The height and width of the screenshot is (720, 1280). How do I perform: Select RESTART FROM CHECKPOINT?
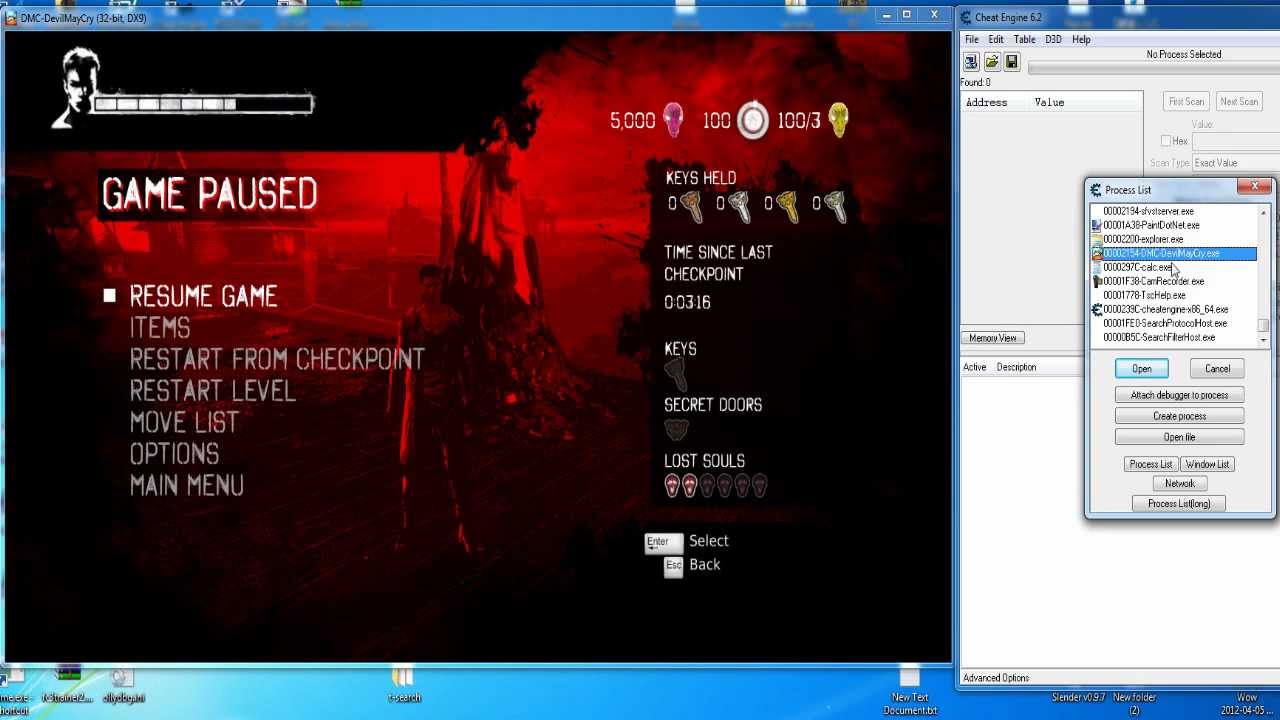[277, 359]
